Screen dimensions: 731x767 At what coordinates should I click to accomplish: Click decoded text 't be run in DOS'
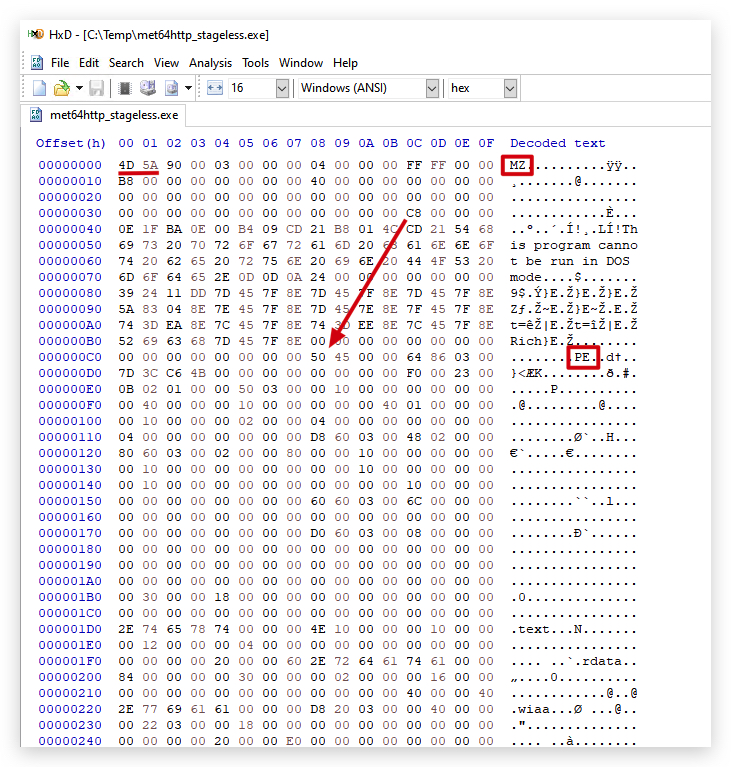pos(570,261)
